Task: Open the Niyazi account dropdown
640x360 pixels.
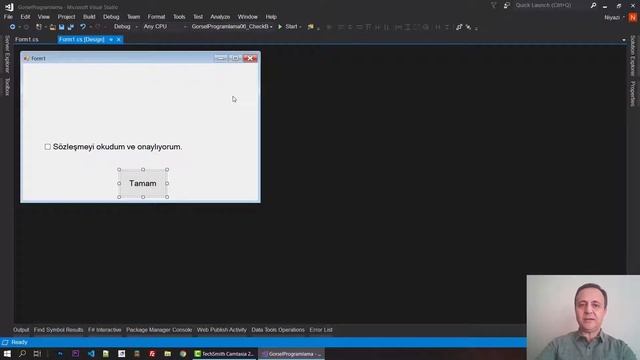Action: pos(614,18)
